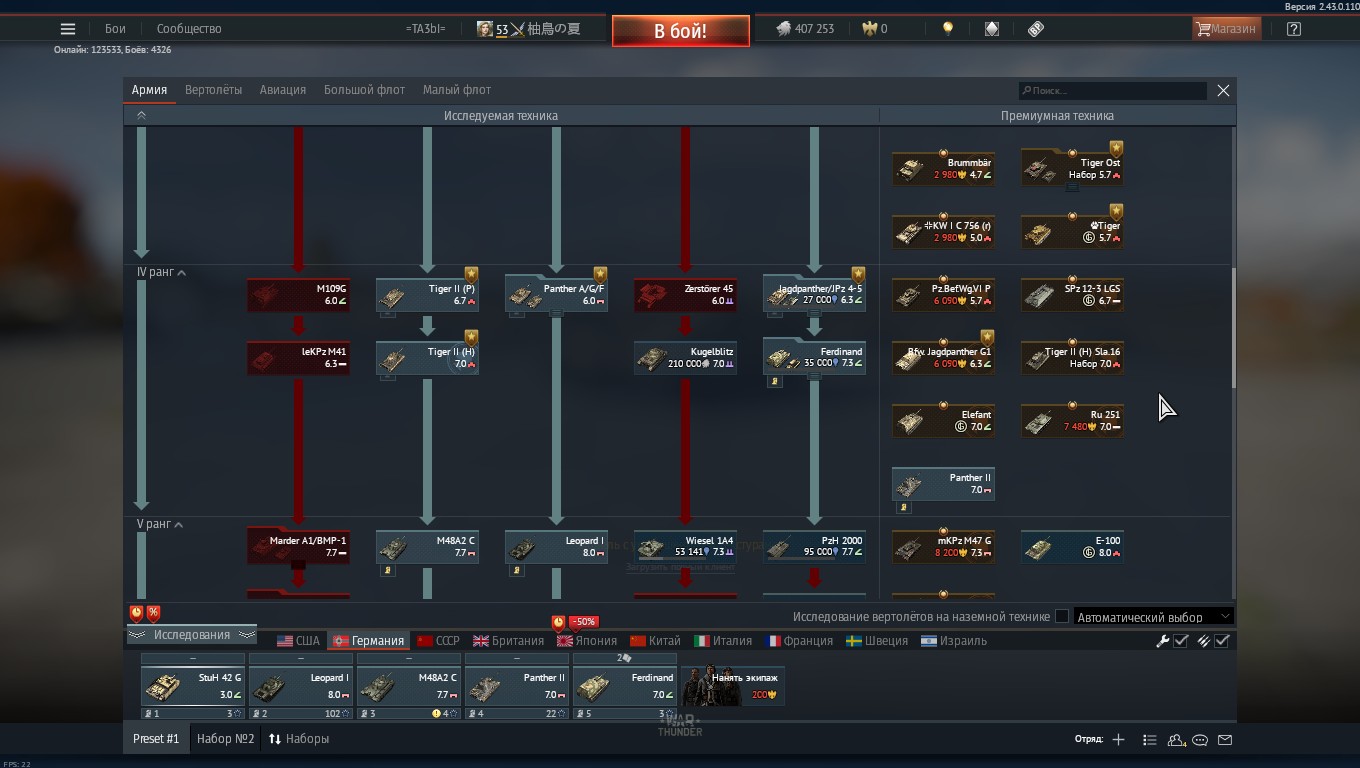The image size is (1360, 768).
Task: Click the lightbulb tips icon
Action: pos(948,29)
